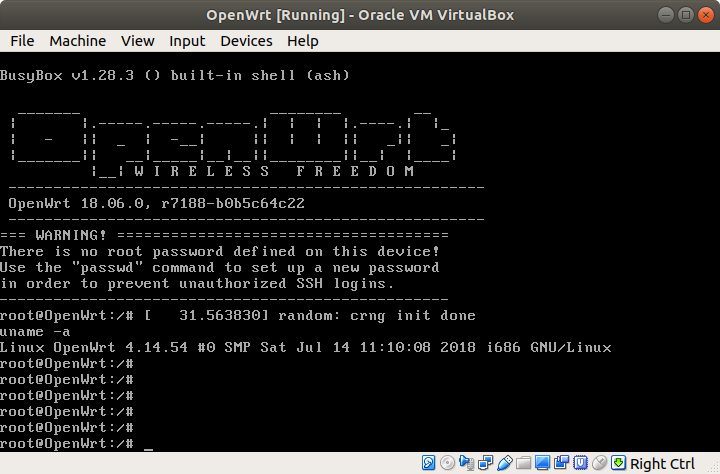Image resolution: width=720 pixels, height=474 pixels.
Task: Click the video capture indicator icon
Action: (x=561, y=463)
